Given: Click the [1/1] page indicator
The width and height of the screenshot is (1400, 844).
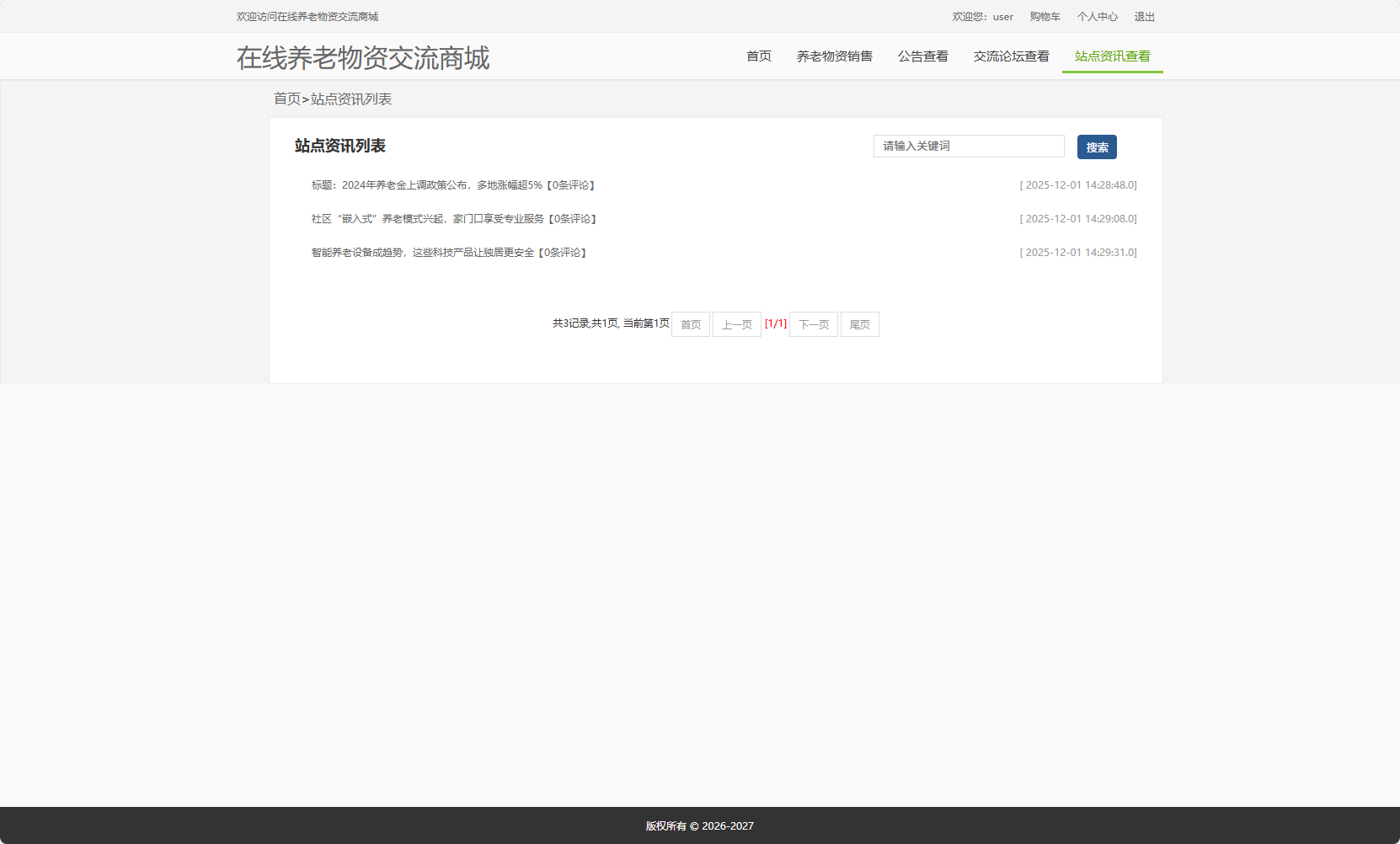Looking at the screenshot, I should pyautogui.click(x=776, y=323).
